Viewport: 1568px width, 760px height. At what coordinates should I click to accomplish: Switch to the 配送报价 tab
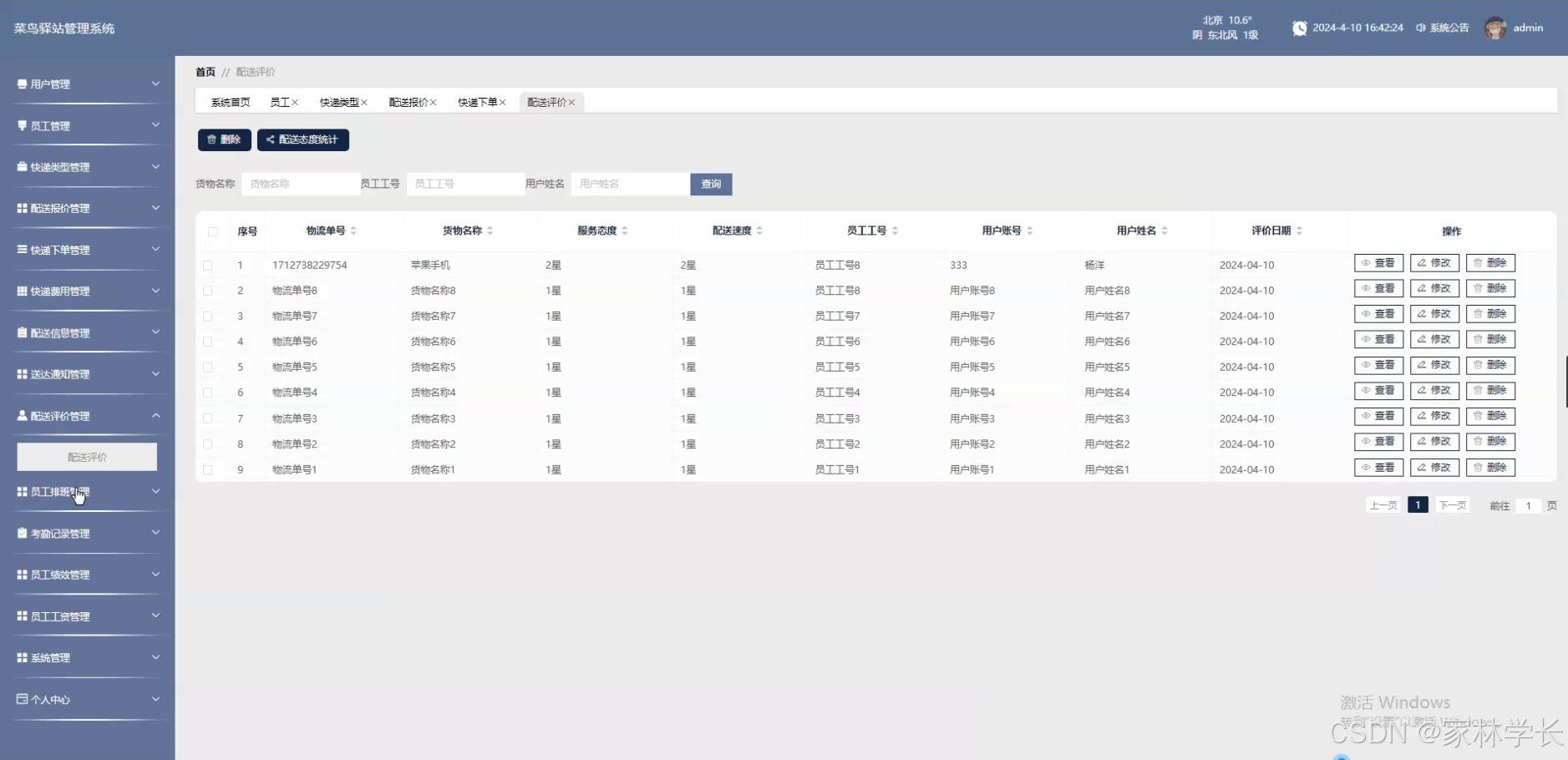tap(408, 103)
